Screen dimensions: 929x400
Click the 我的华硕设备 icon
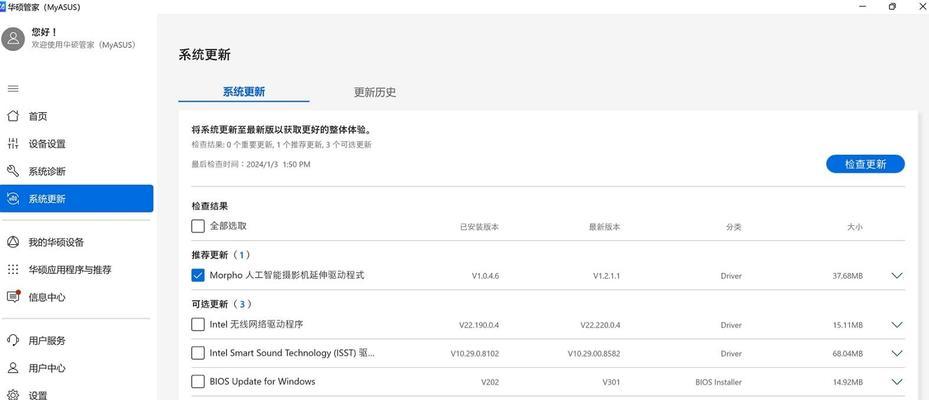click(12, 242)
